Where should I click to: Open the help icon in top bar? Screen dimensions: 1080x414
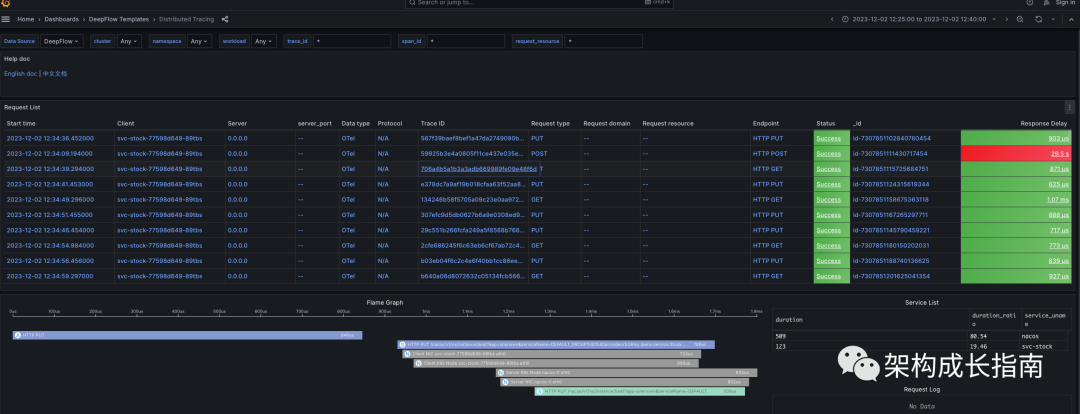pos(1030,3)
